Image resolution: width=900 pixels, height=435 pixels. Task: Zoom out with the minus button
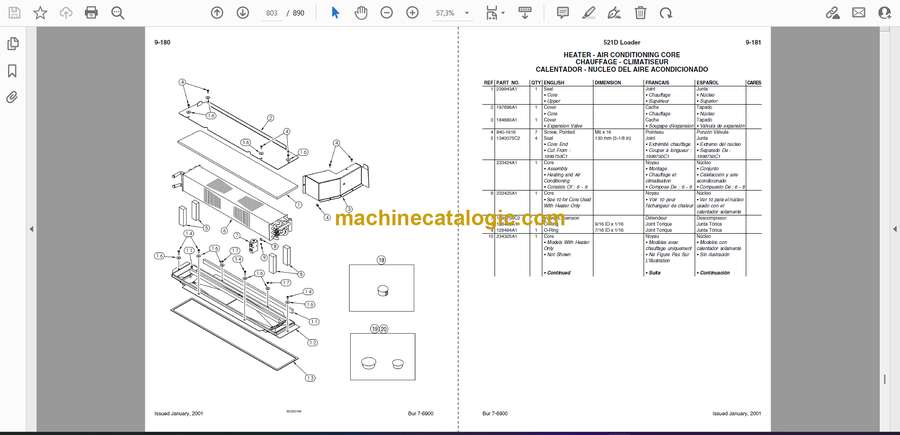coord(387,13)
